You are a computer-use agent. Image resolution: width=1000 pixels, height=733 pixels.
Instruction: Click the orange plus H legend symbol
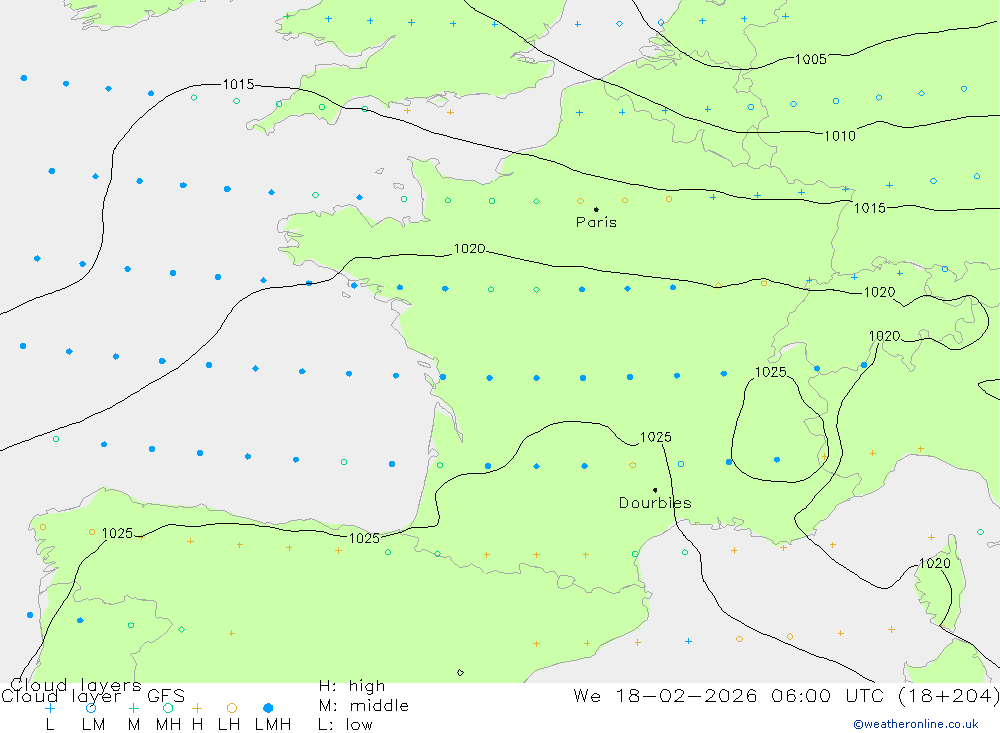(197, 708)
